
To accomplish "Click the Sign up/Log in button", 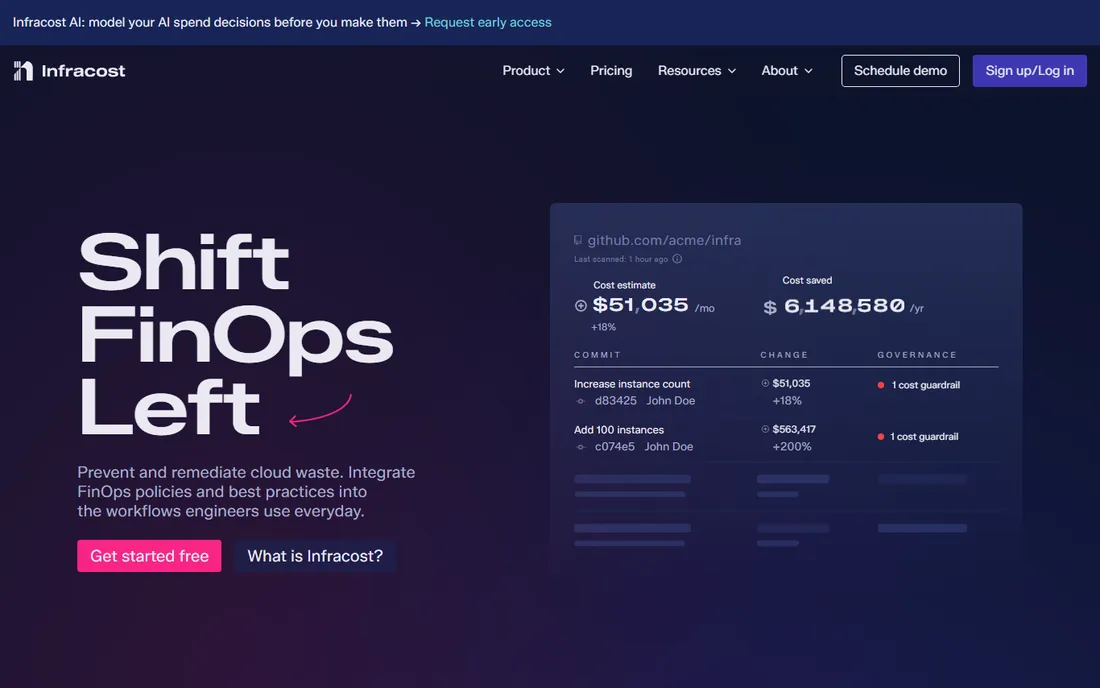I will point(1029,71).
